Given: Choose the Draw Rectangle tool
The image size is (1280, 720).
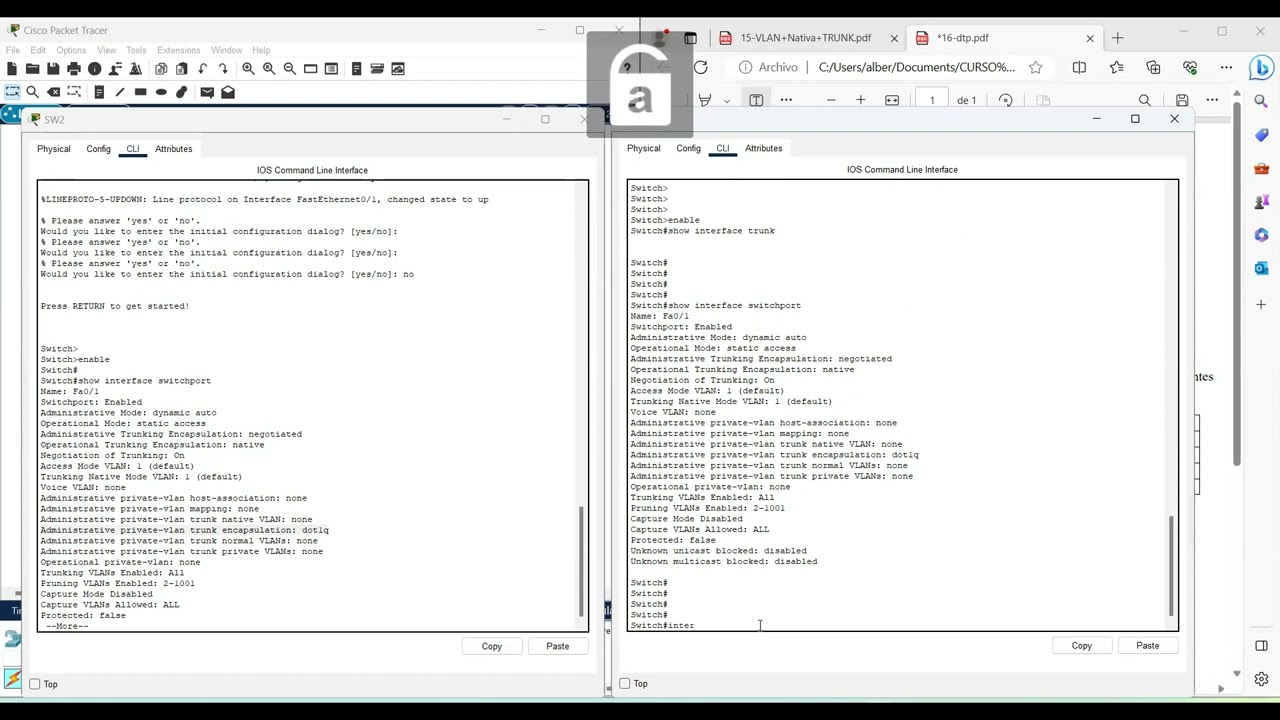Looking at the screenshot, I should [141, 92].
